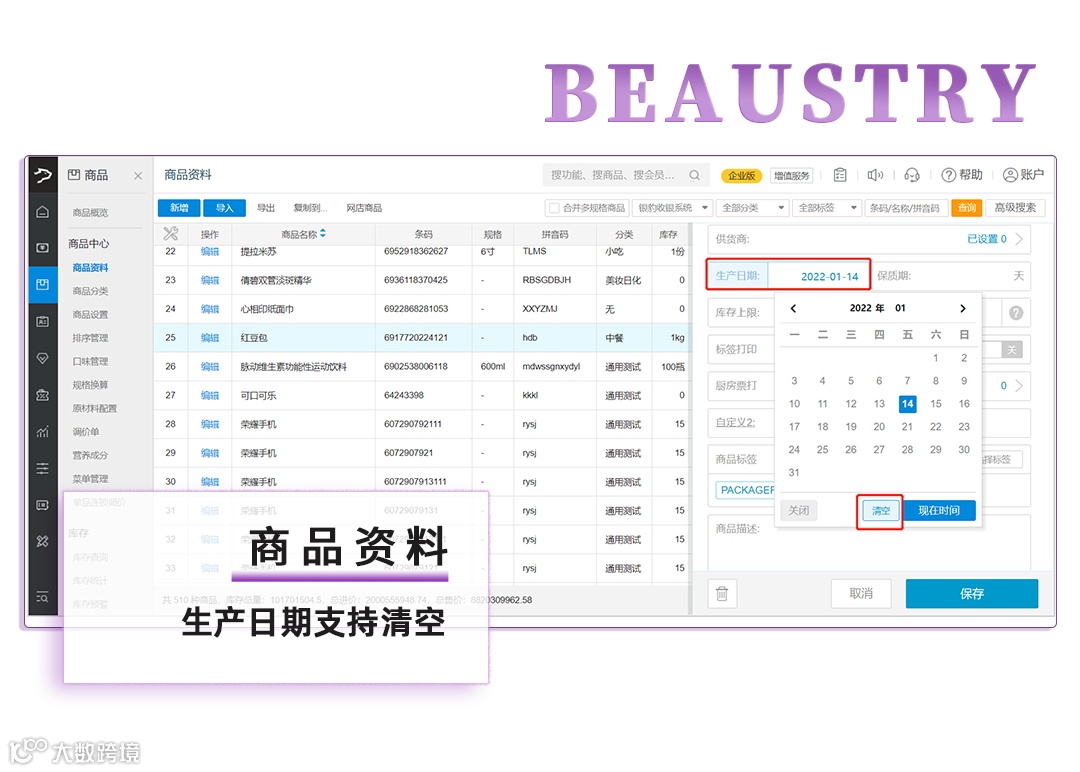Open the home icon in left sidebar

(43, 211)
